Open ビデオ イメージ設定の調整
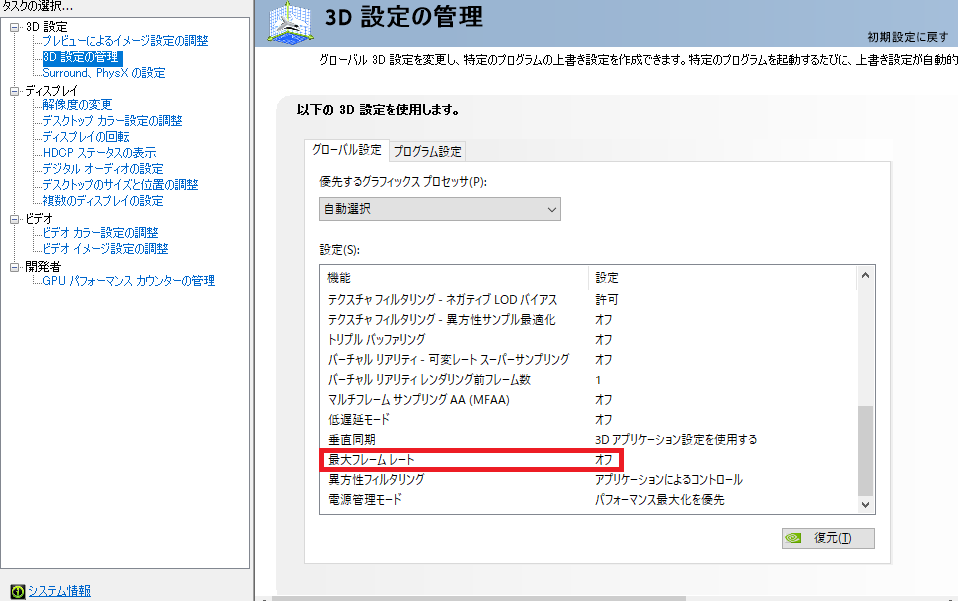Image resolution: width=958 pixels, height=601 pixels. (x=105, y=249)
